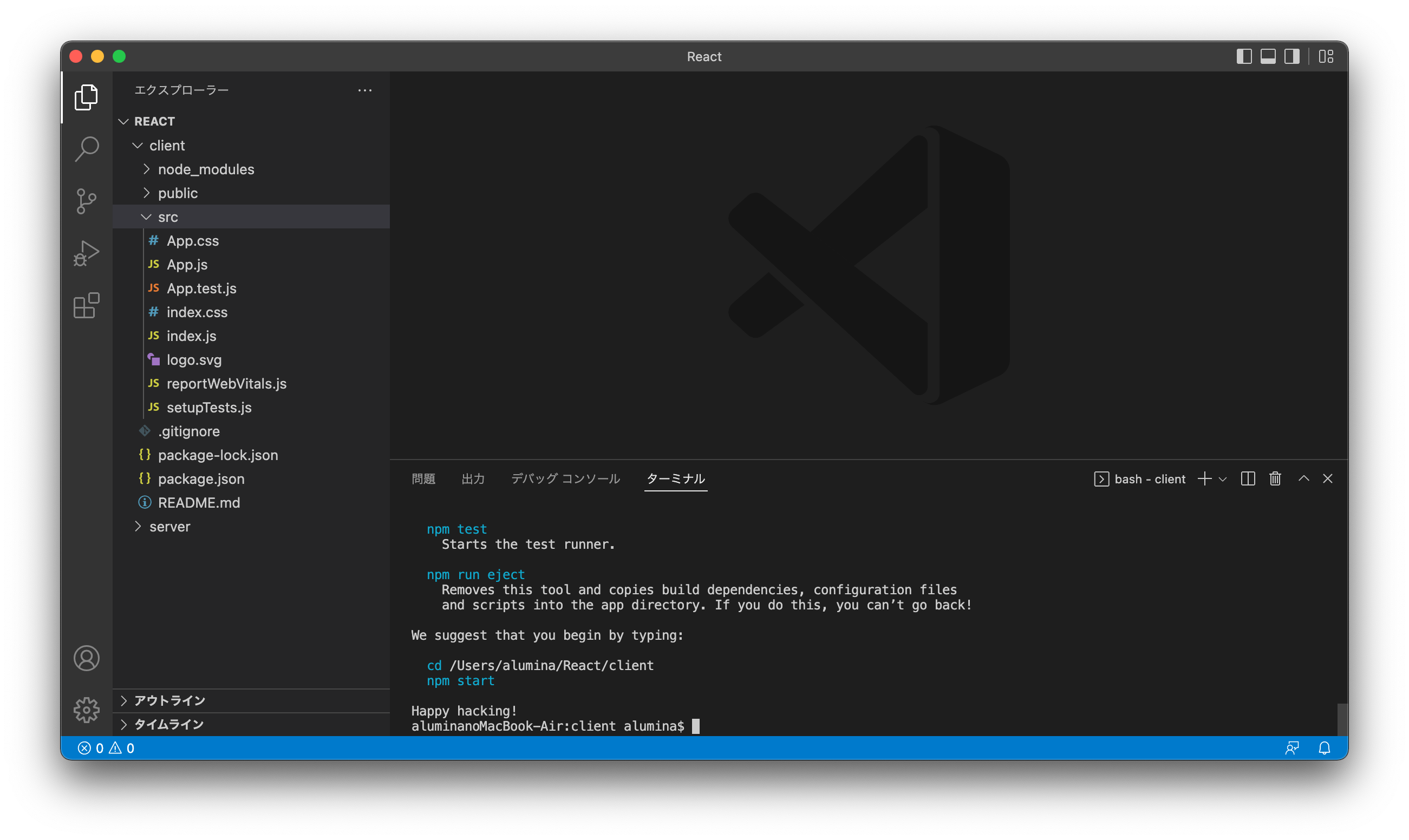1409x840 pixels.
Task: Select the Source Control icon
Action: [x=86, y=201]
